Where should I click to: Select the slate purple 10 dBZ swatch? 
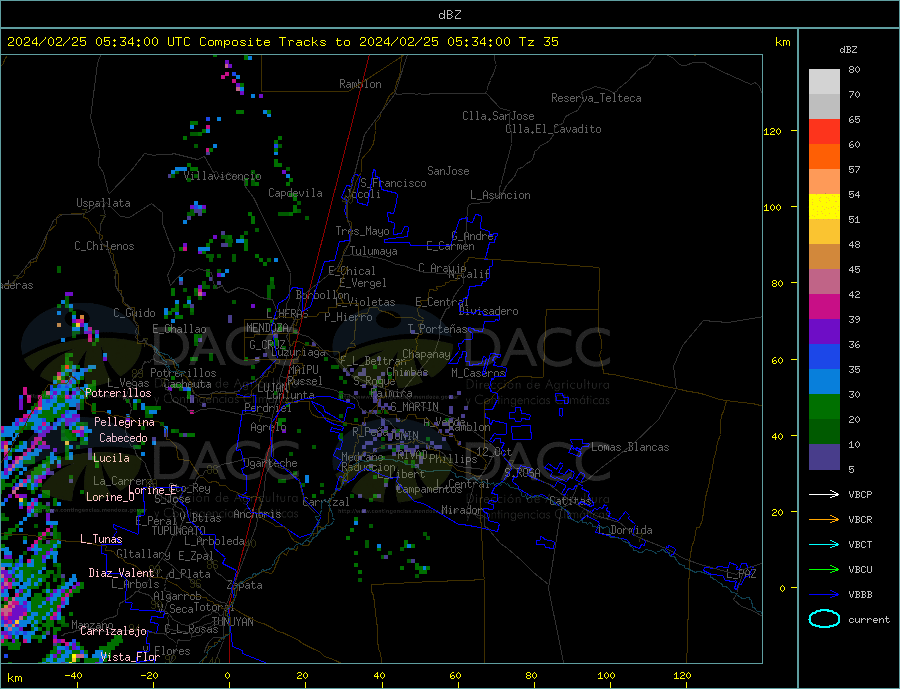click(x=824, y=457)
